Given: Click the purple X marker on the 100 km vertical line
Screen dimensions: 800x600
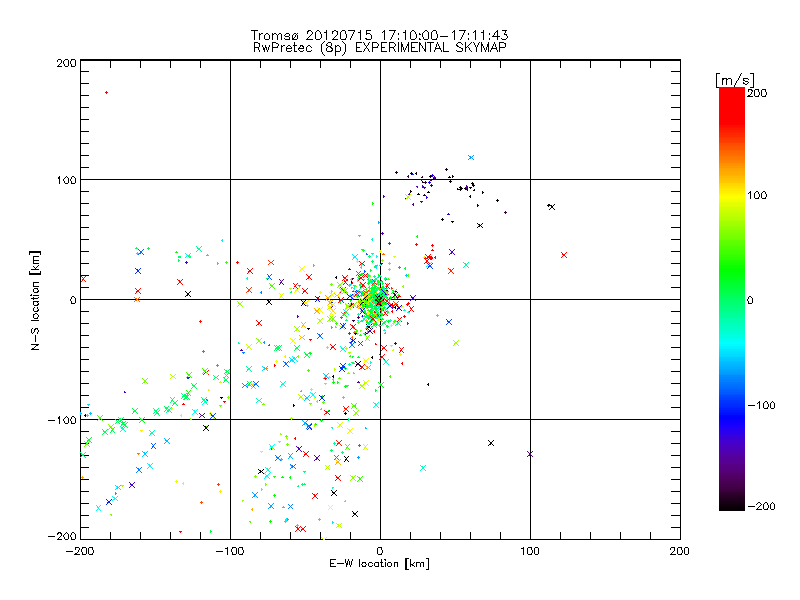Looking at the screenshot, I should pos(530,454).
